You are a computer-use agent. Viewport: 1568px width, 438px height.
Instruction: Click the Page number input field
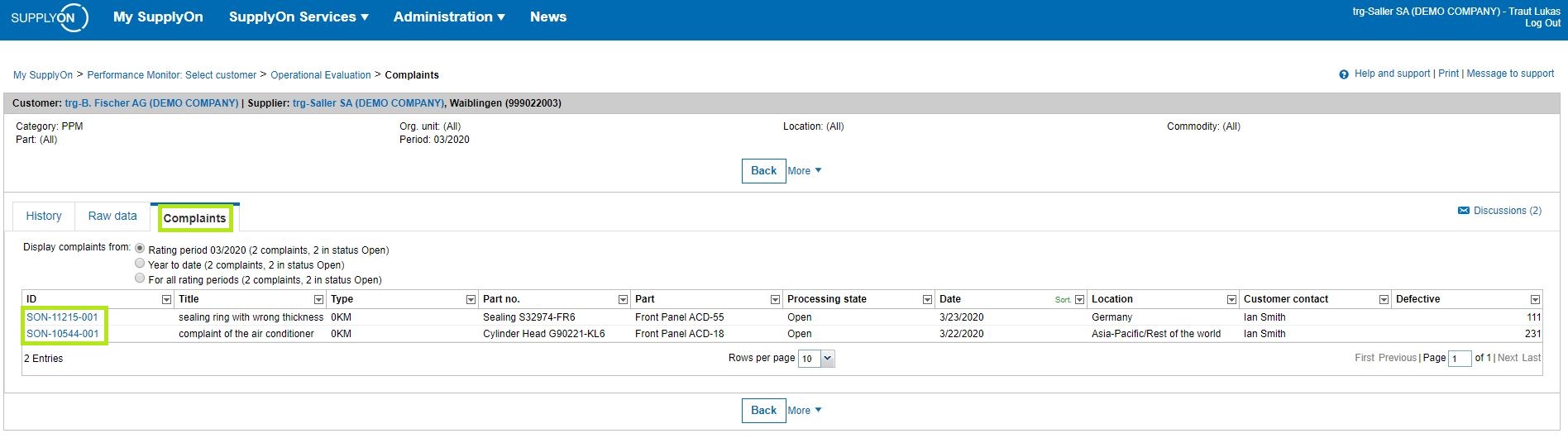coord(1460,359)
